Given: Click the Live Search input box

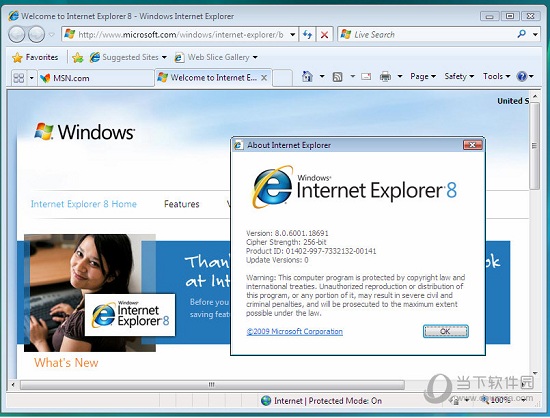Looking at the screenshot, I should tap(426, 34).
